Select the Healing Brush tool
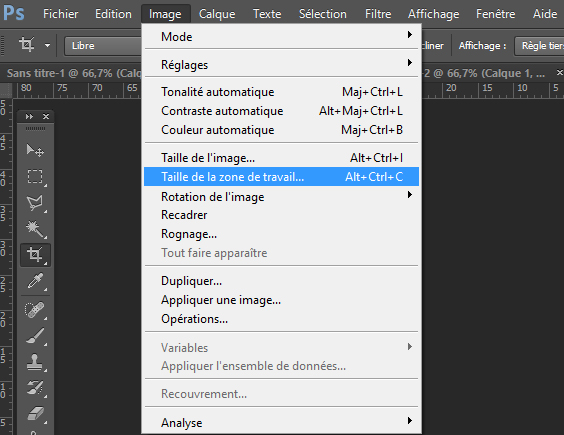The image size is (564, 435). coord(35,310)
